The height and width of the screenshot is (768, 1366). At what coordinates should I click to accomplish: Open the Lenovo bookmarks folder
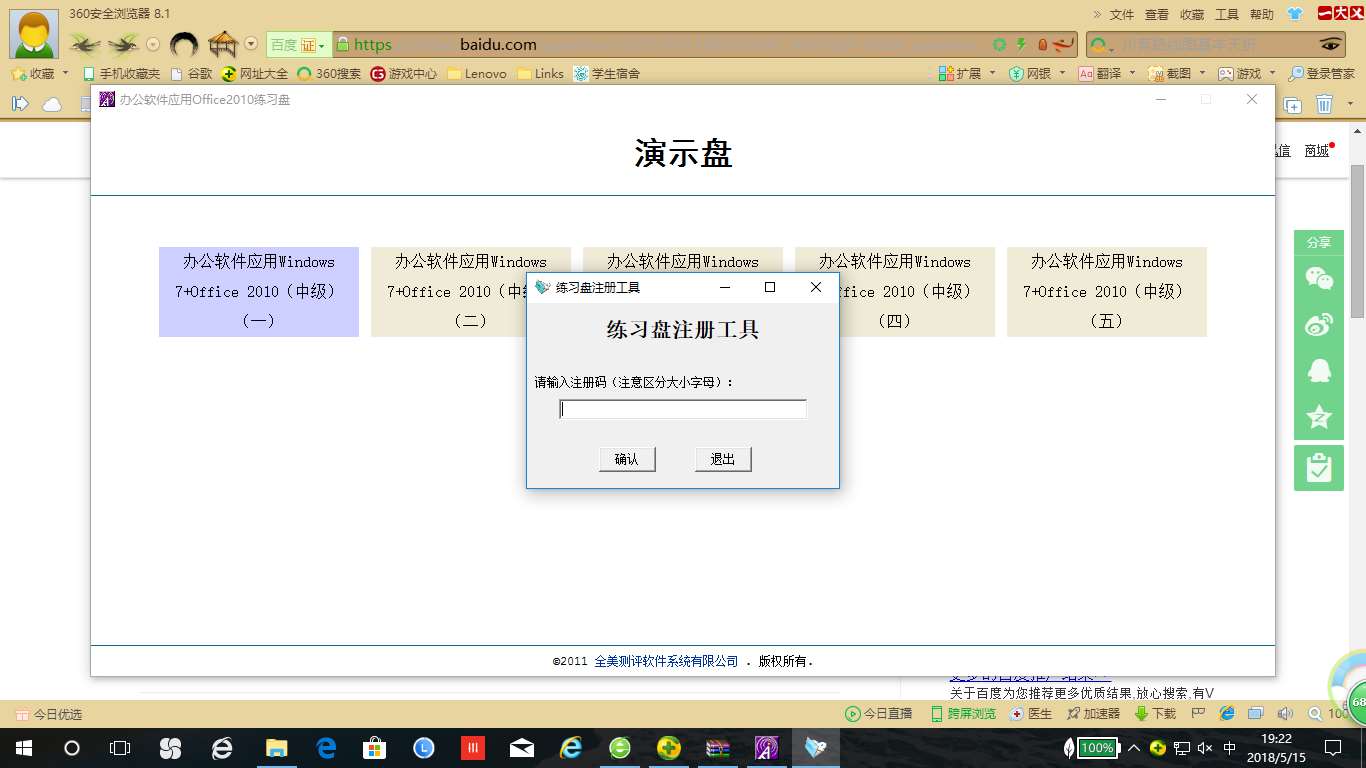[477, 73]
